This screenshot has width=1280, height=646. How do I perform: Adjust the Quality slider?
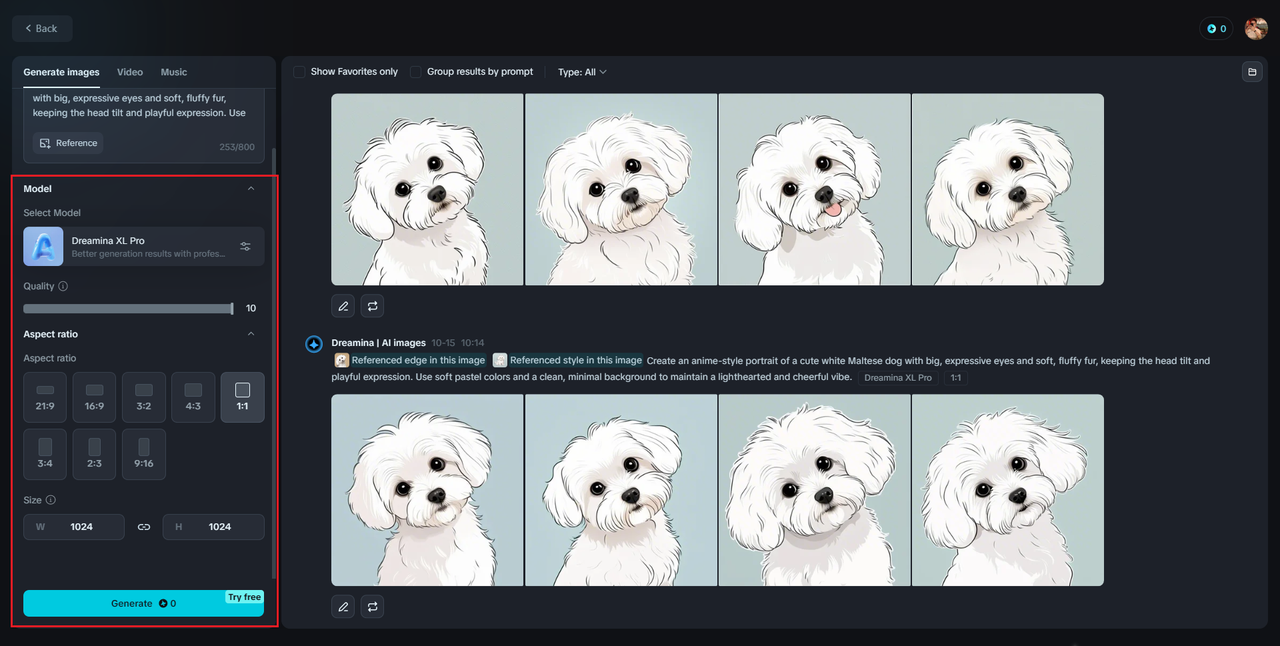point(129,308)
